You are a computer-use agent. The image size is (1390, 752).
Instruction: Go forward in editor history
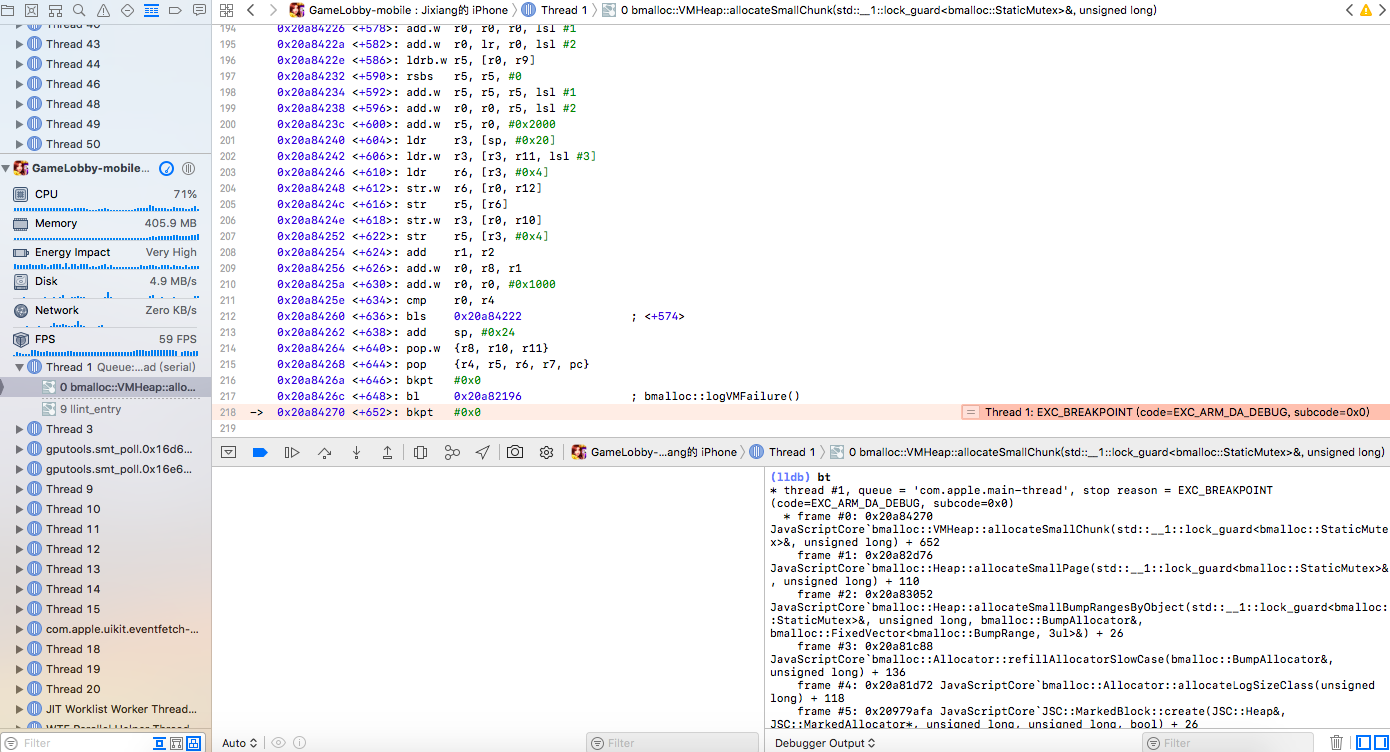coord(273,10)
